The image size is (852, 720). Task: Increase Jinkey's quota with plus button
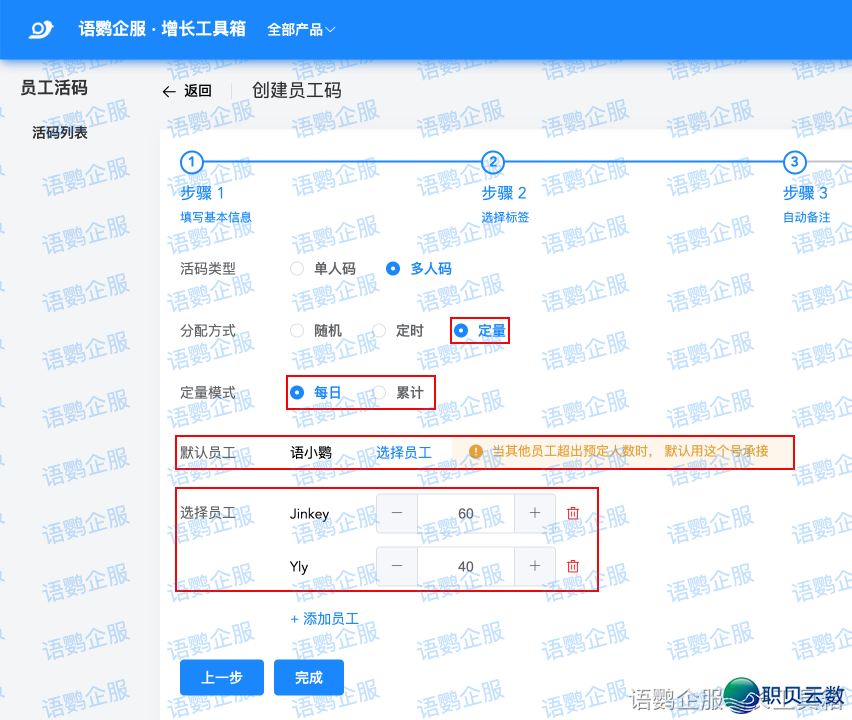[535, 513]
